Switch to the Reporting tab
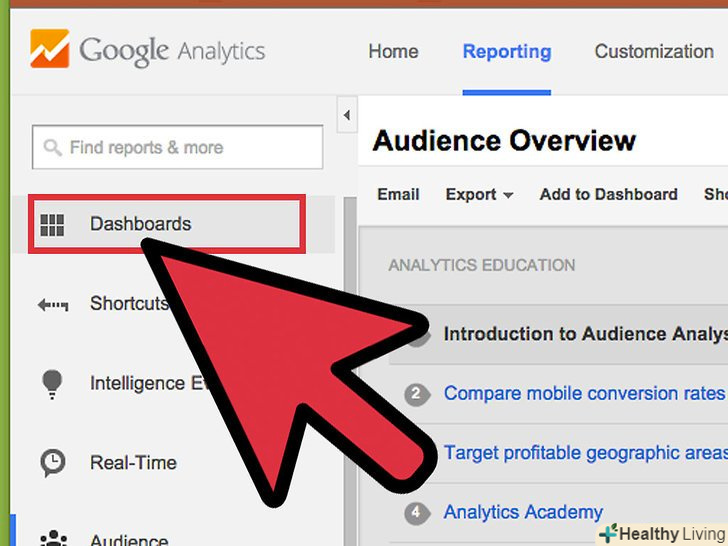This screenshot has height=546, width=728. coord(507,52)
